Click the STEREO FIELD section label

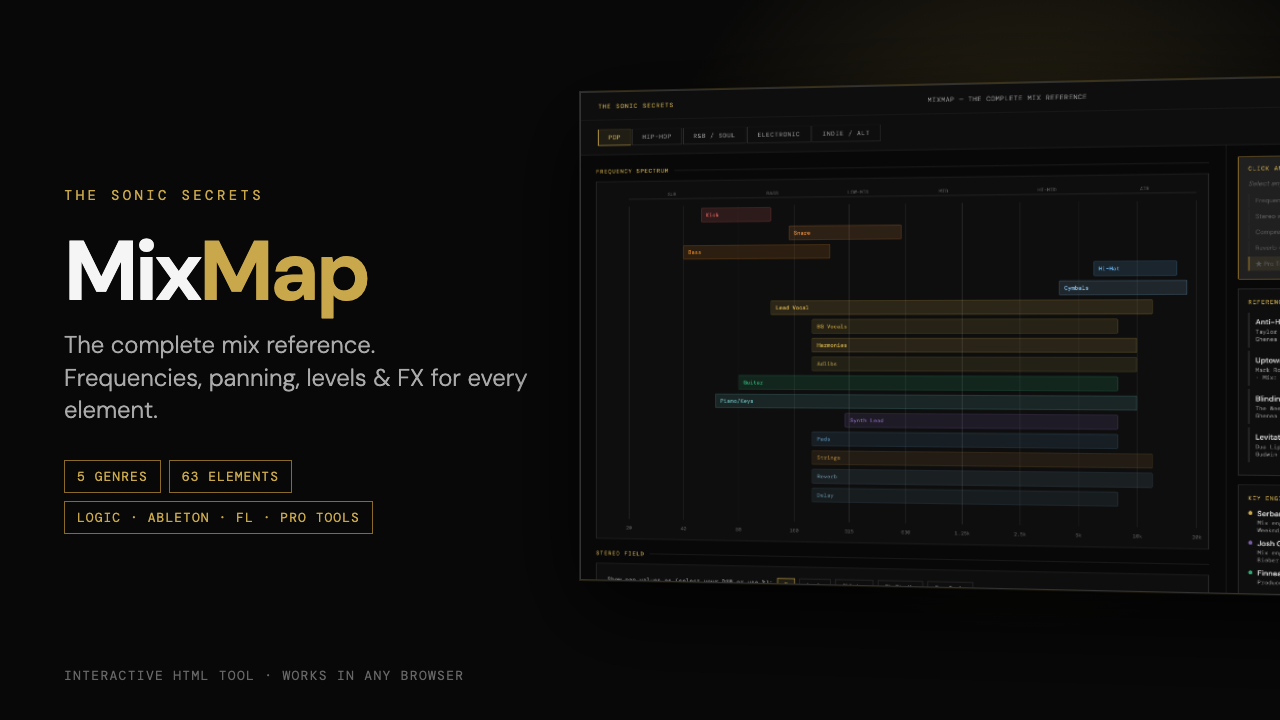(620, 553)
